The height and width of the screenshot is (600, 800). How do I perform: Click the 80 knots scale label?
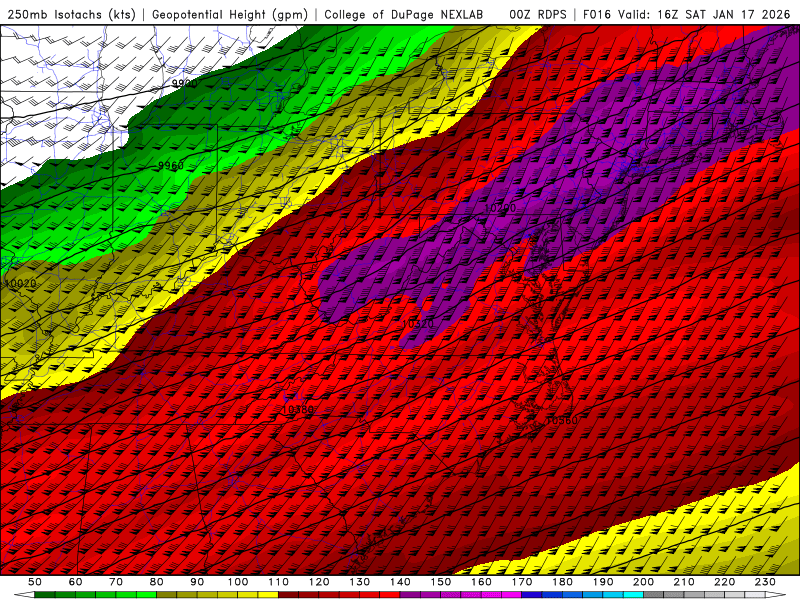157,582
